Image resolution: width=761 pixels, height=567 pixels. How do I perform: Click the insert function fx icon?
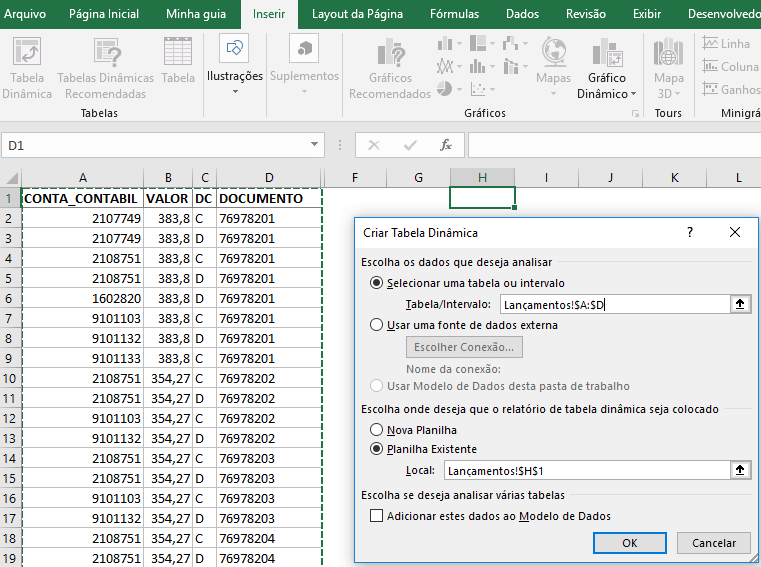446,145
